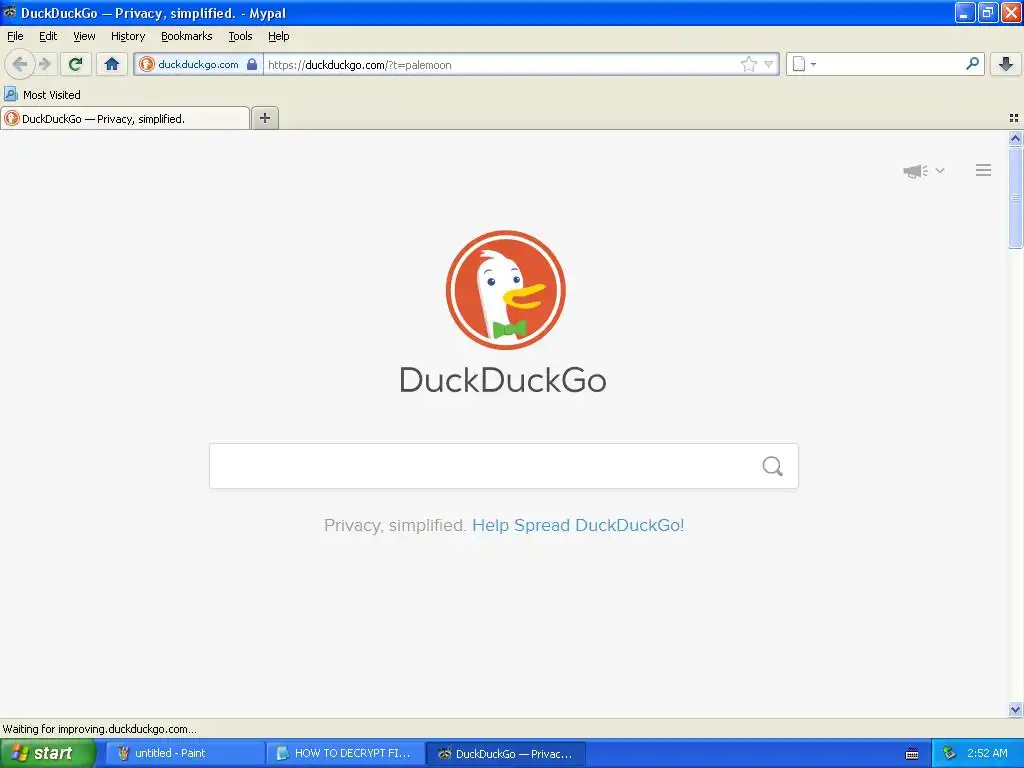
Task: Click the system tray network icon
Action: tap(949, 753)
